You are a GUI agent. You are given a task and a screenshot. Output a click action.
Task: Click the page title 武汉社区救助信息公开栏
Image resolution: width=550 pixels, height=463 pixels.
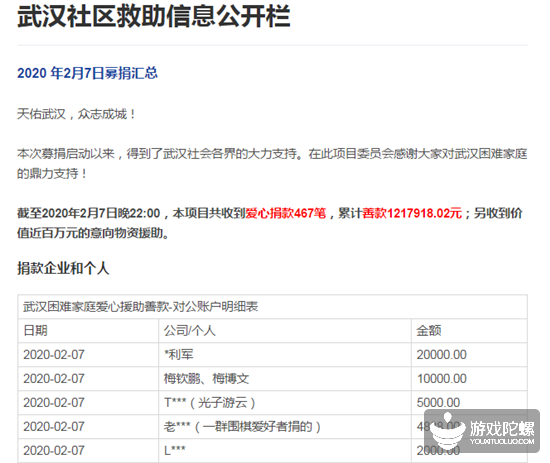(154, 16)
